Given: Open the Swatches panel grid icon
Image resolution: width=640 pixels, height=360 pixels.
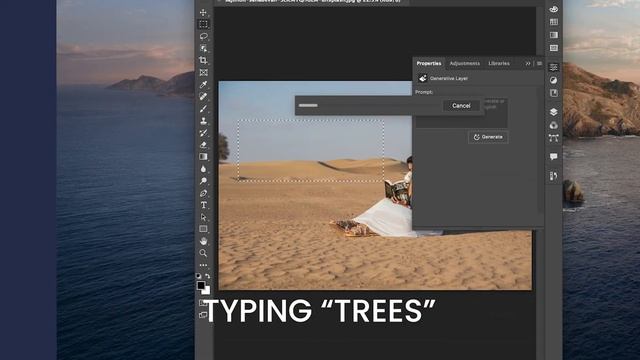Looking at the screenshot, I should (x=553, y=22).
